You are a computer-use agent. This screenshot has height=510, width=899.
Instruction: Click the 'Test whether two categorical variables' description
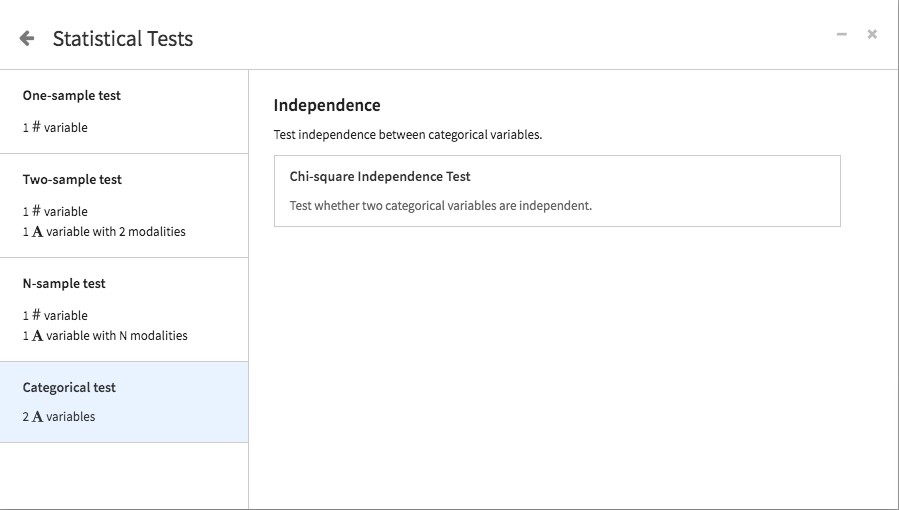pyautogui.click(x=440, y=206)
